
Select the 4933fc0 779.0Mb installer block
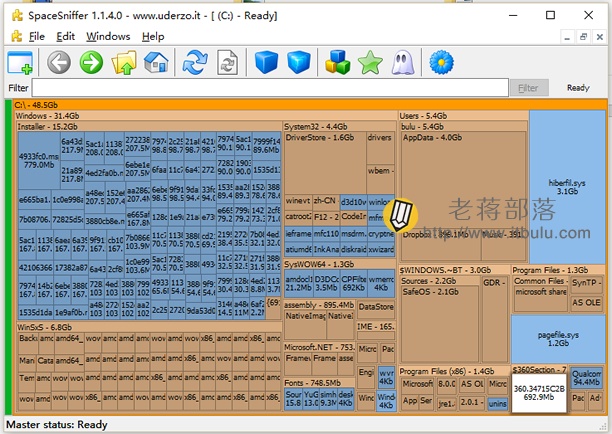click(x=39, y=160)
